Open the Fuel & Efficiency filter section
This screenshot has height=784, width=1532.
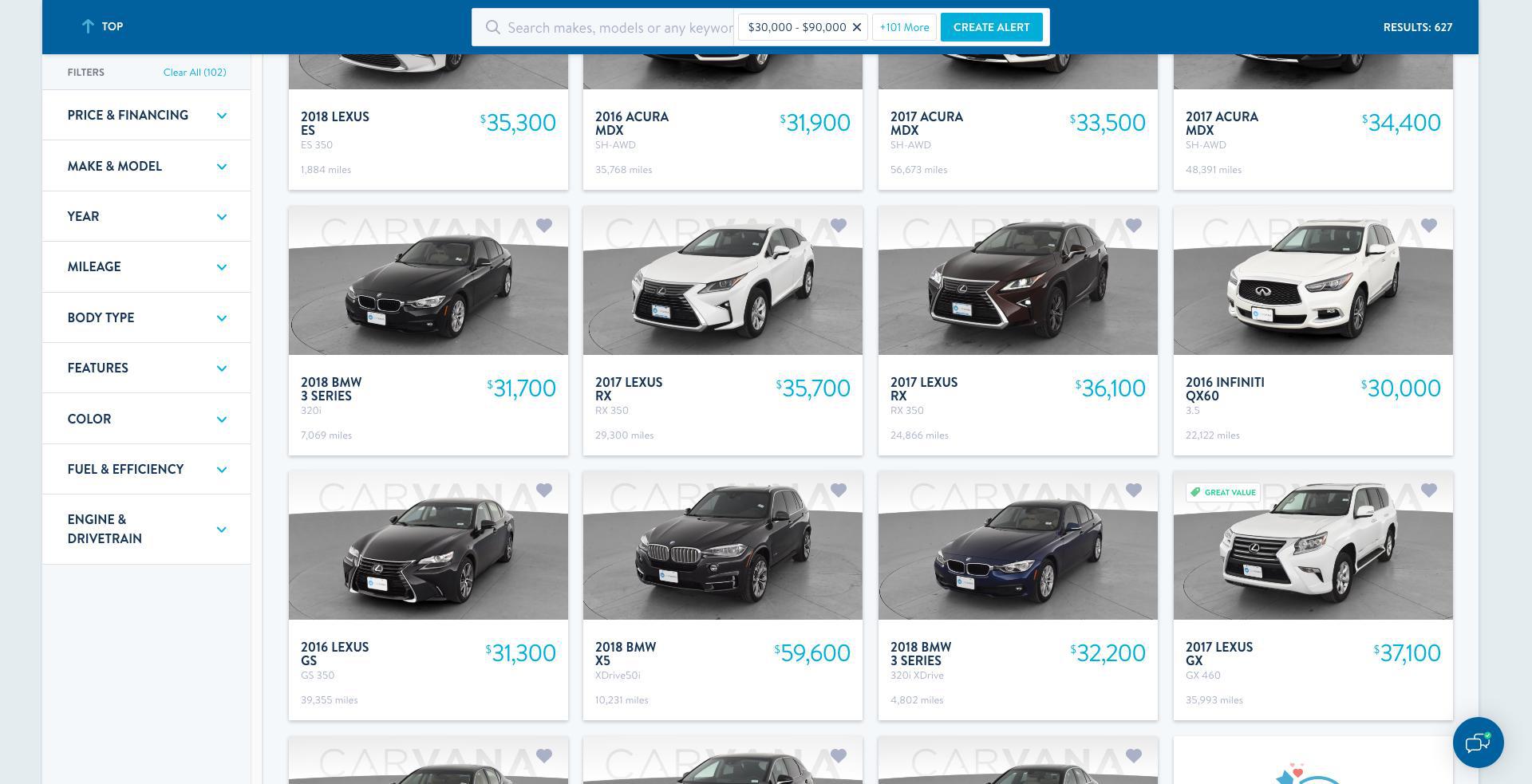(147, 469)
